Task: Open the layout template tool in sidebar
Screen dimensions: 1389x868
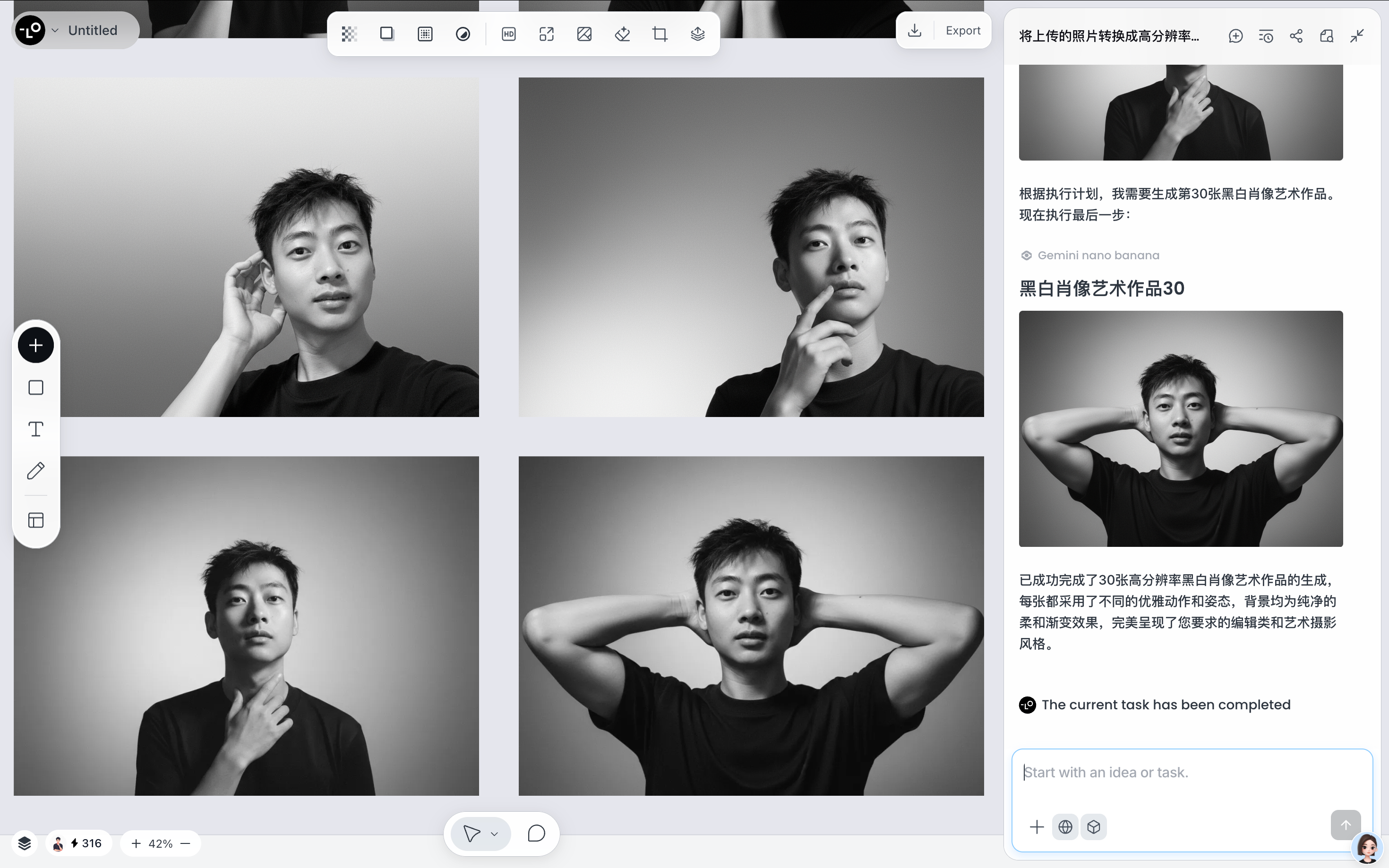Action: [x=35, y=520]
